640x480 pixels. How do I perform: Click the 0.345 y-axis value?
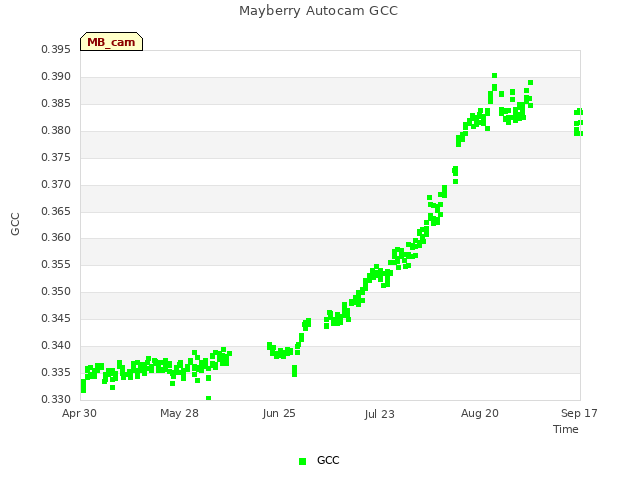[56, 318]
